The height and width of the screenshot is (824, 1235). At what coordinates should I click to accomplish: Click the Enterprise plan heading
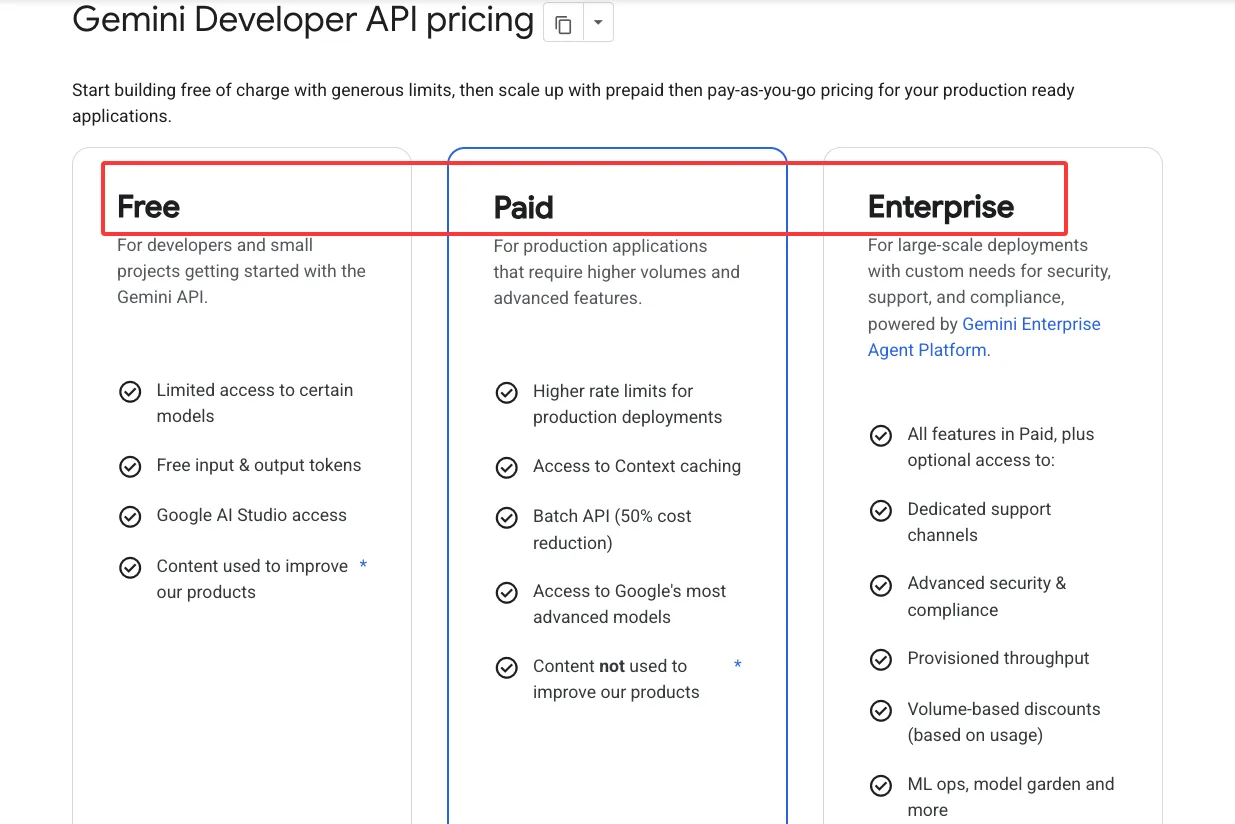point(941,206)
